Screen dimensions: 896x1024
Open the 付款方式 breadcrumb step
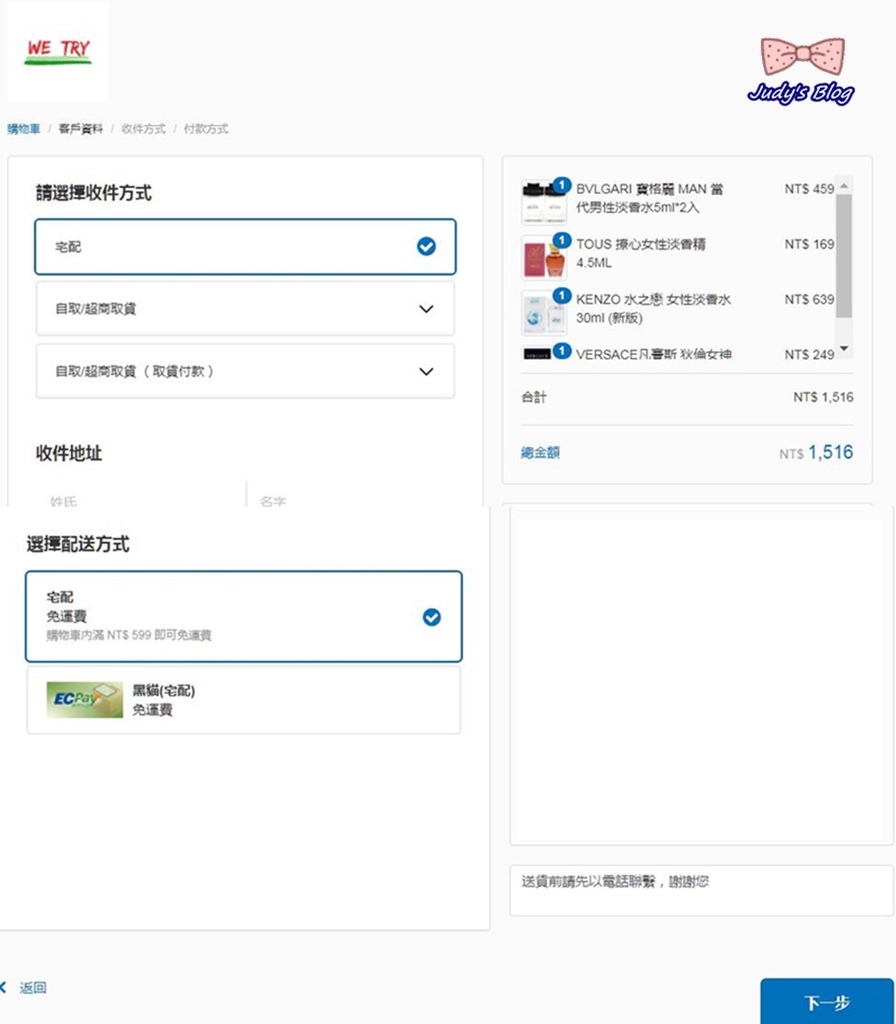(x=206, y=129)
